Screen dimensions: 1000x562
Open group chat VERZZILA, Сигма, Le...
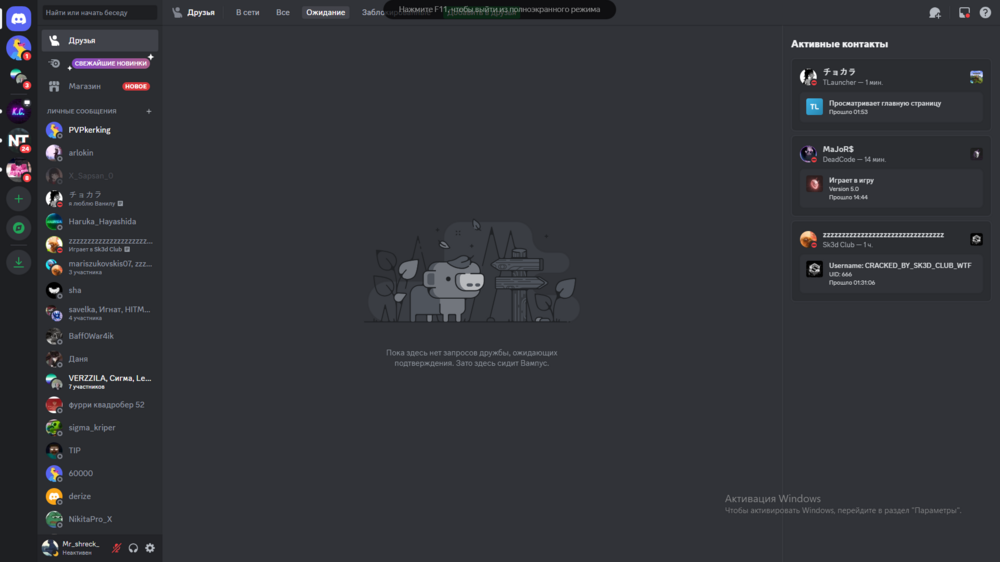100,382
